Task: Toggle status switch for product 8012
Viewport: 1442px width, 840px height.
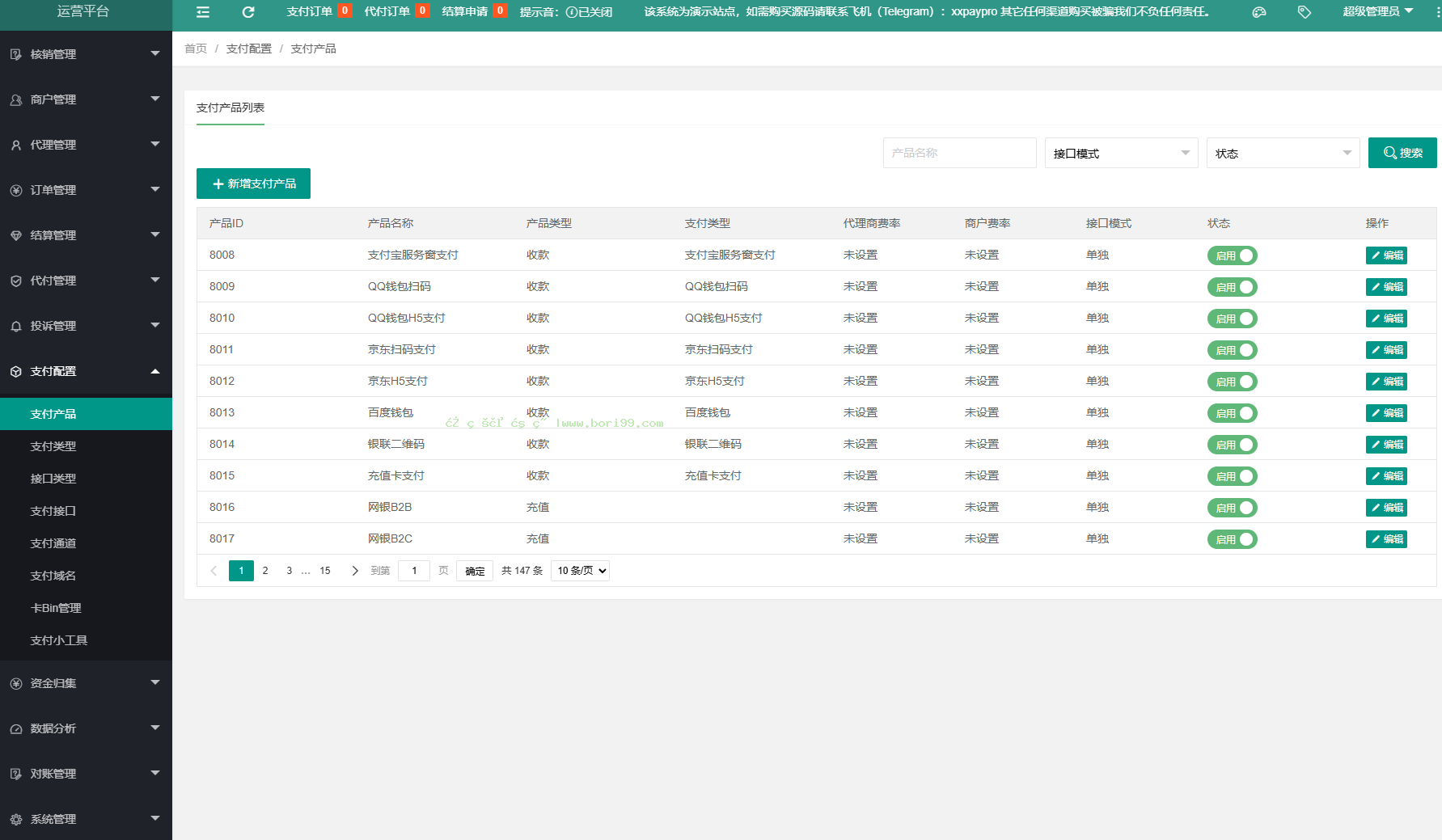Action: click(x=1232, y=382)
